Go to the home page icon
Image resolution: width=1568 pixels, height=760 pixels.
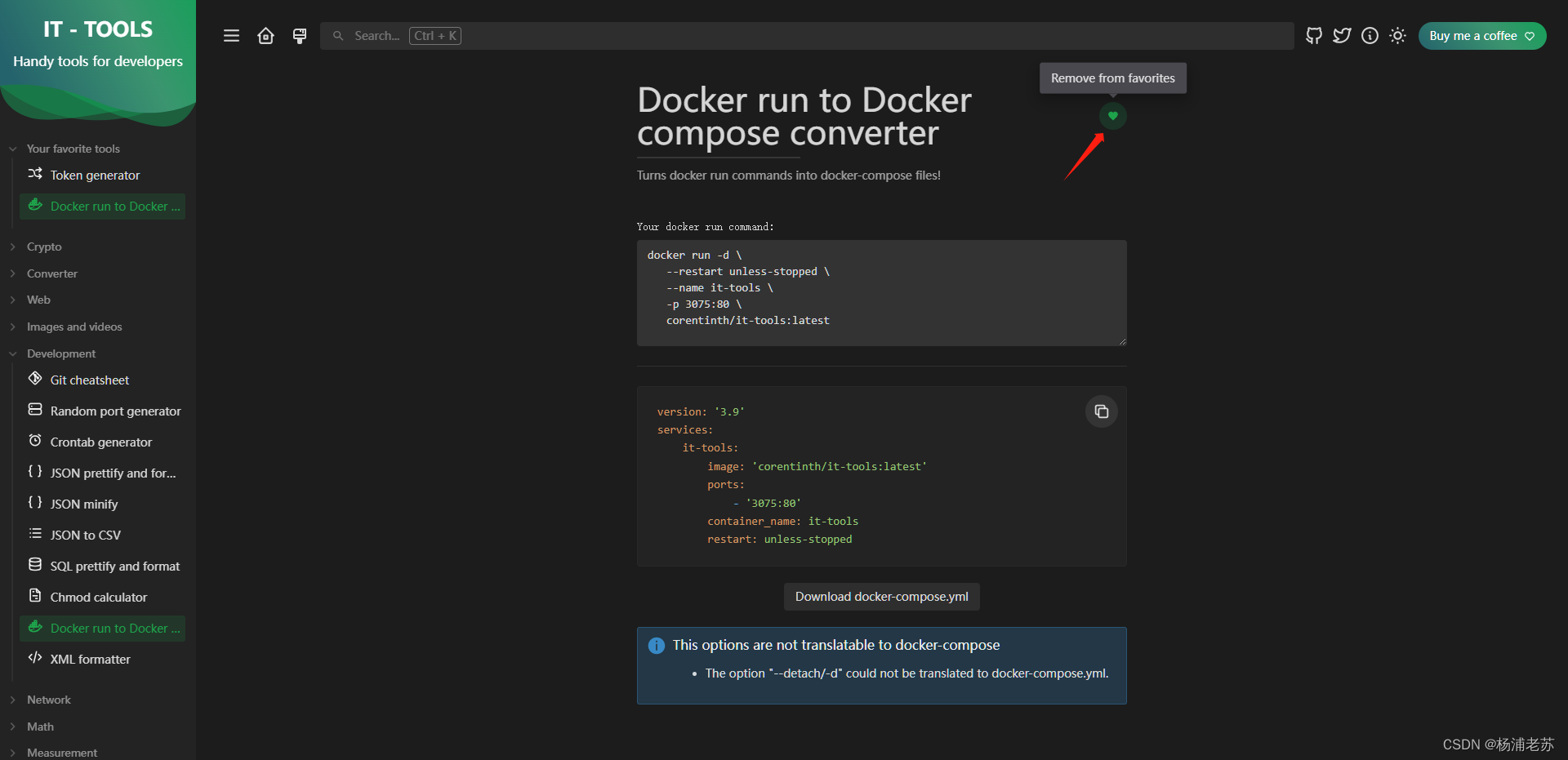265,36
